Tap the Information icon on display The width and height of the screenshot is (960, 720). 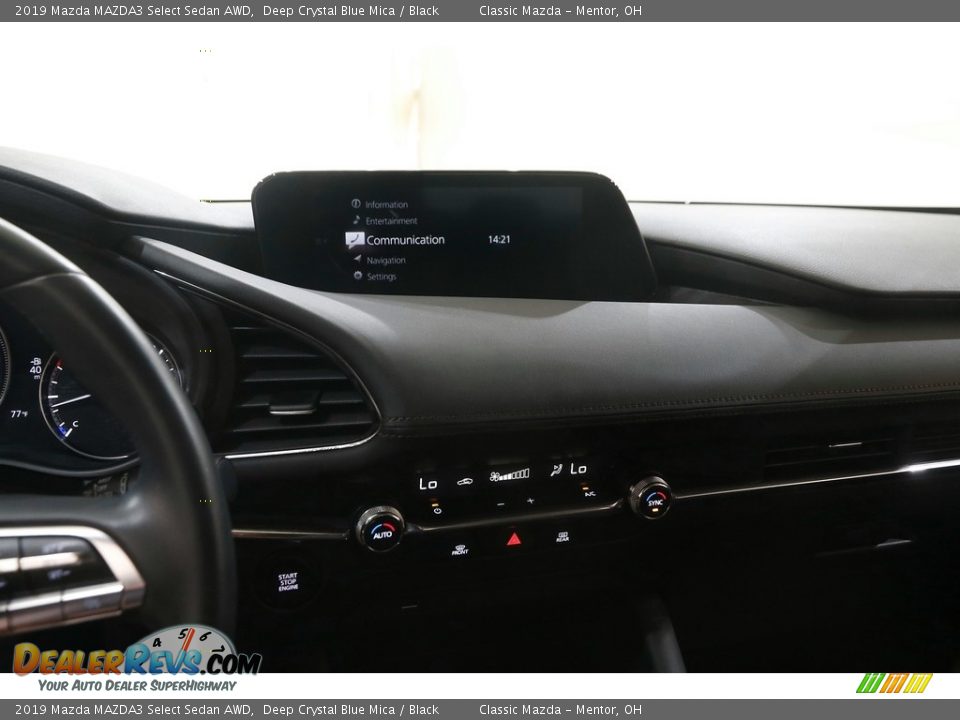pos(356,204)
